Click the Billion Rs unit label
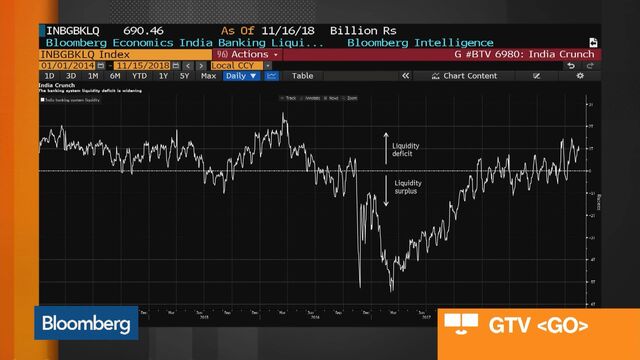The image size is (640, 360). click(363, 31)
